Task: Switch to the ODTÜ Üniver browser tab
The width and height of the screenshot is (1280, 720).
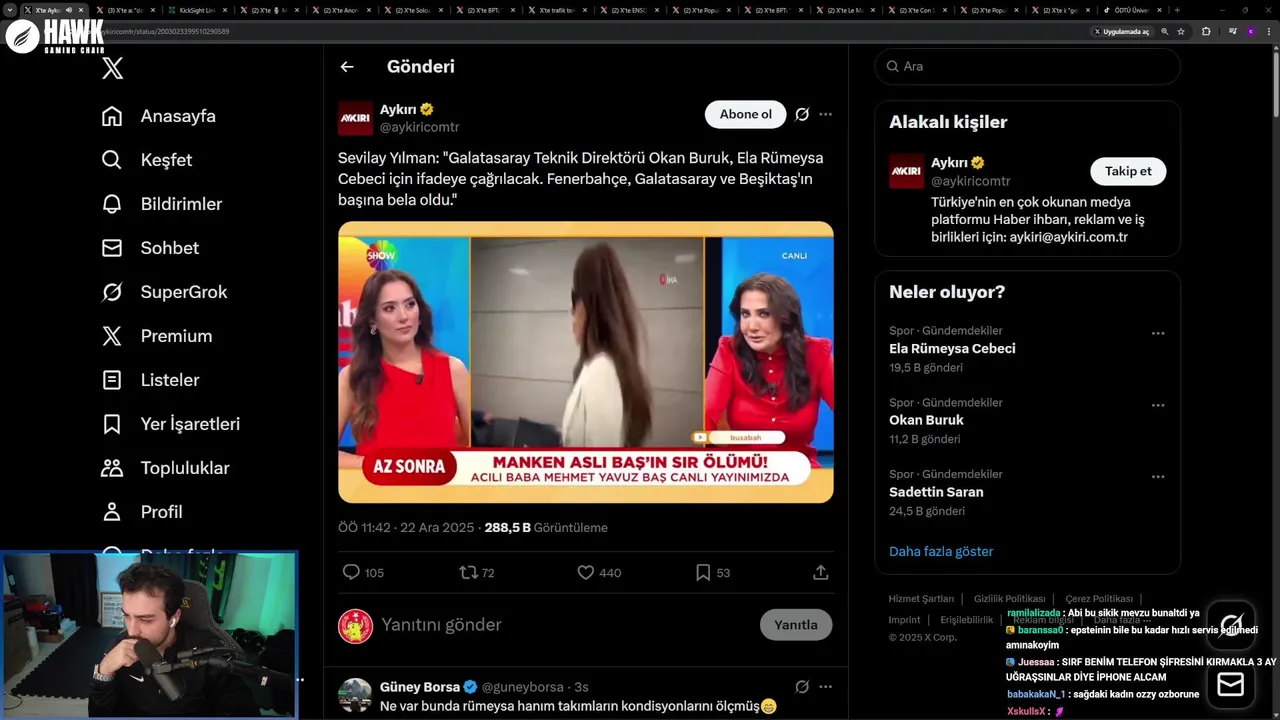Action: (1132, 10)
